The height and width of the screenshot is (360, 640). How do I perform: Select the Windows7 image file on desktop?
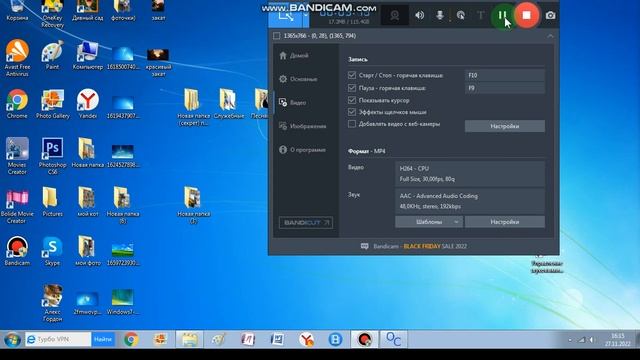[122, 302]
